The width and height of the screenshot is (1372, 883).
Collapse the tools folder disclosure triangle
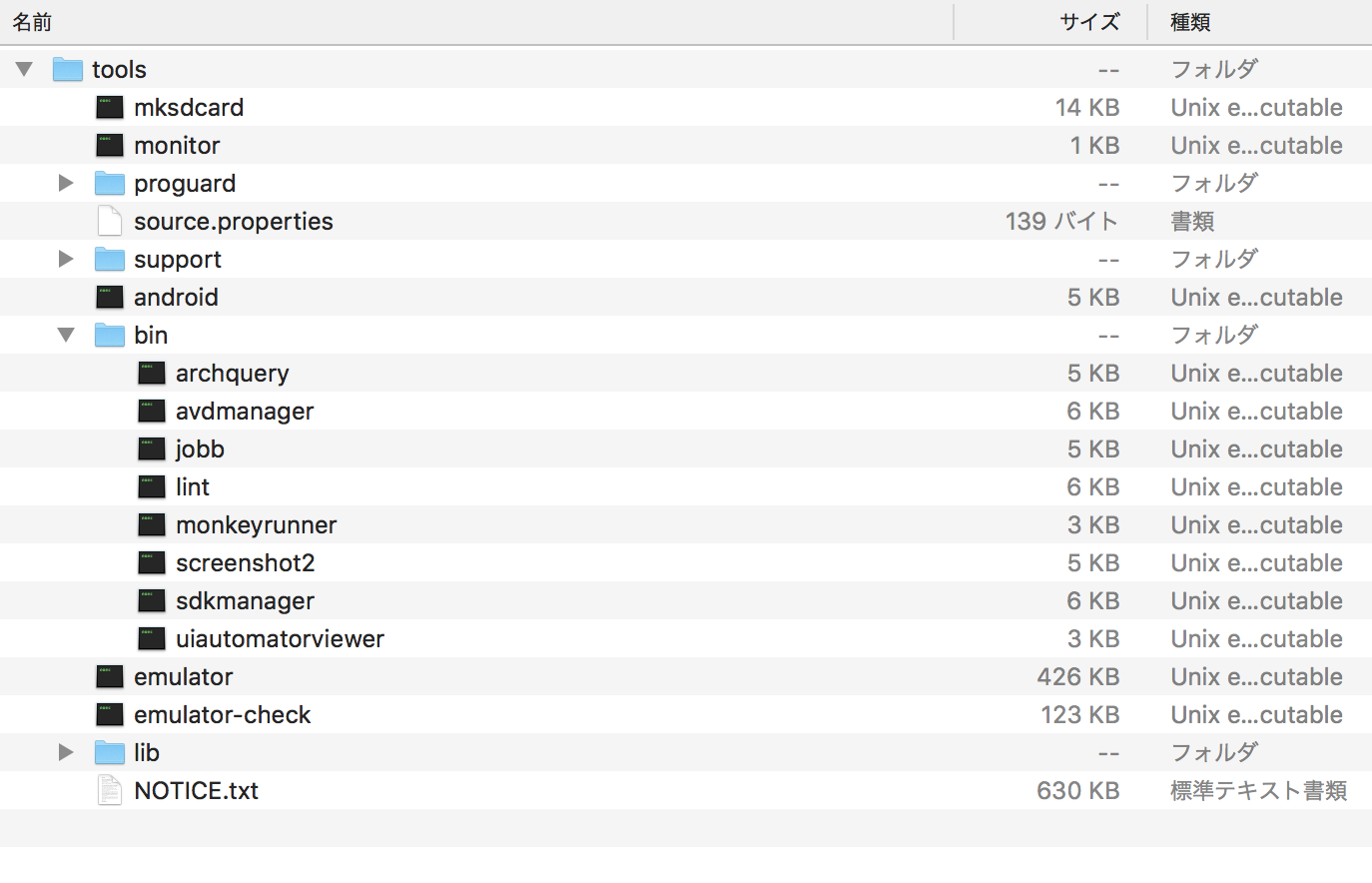coord(25,69)
